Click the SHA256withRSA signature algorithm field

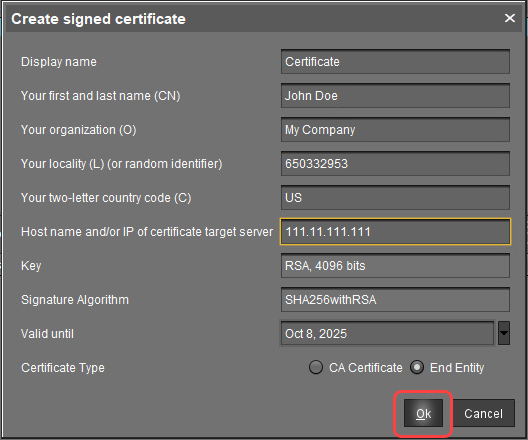(x=395, y=300)
